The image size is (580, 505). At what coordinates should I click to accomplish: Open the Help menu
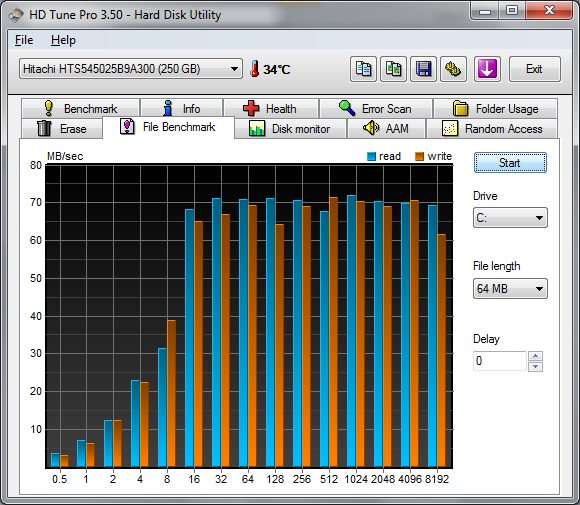click(x=63, y=40)
